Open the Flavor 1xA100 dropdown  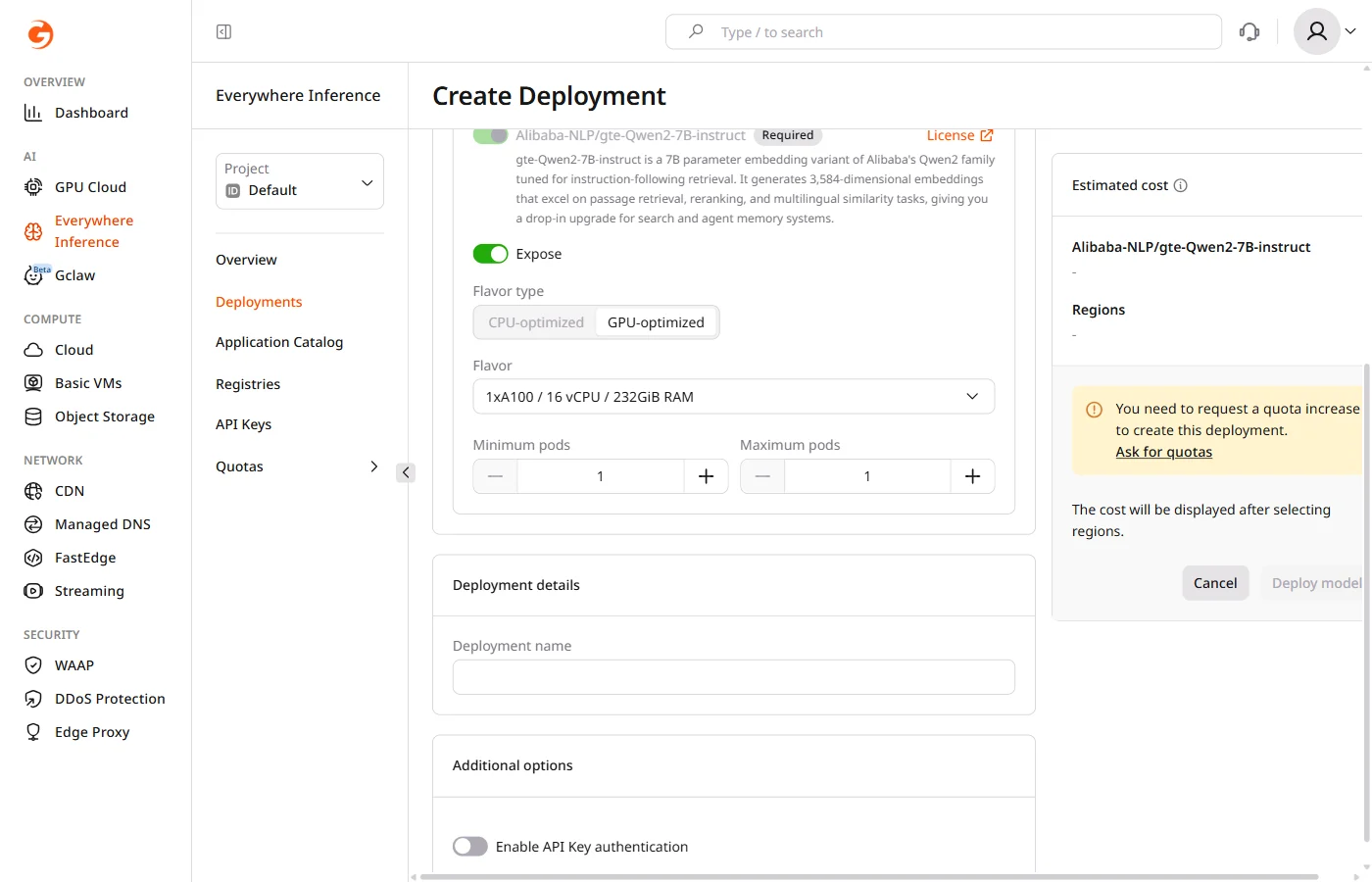coord(734,397)
